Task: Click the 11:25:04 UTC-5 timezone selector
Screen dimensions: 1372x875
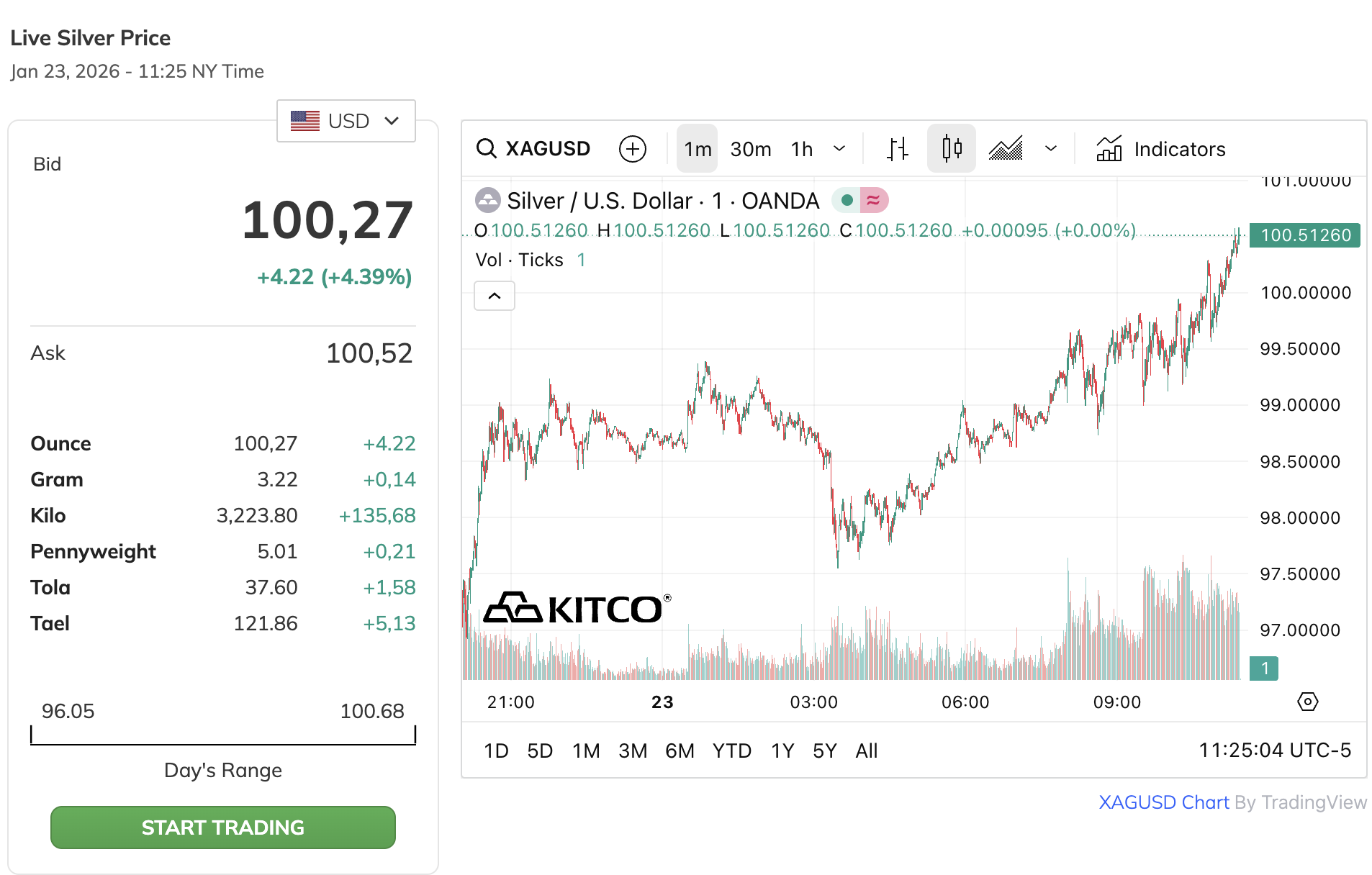Action: [1274, 751]
